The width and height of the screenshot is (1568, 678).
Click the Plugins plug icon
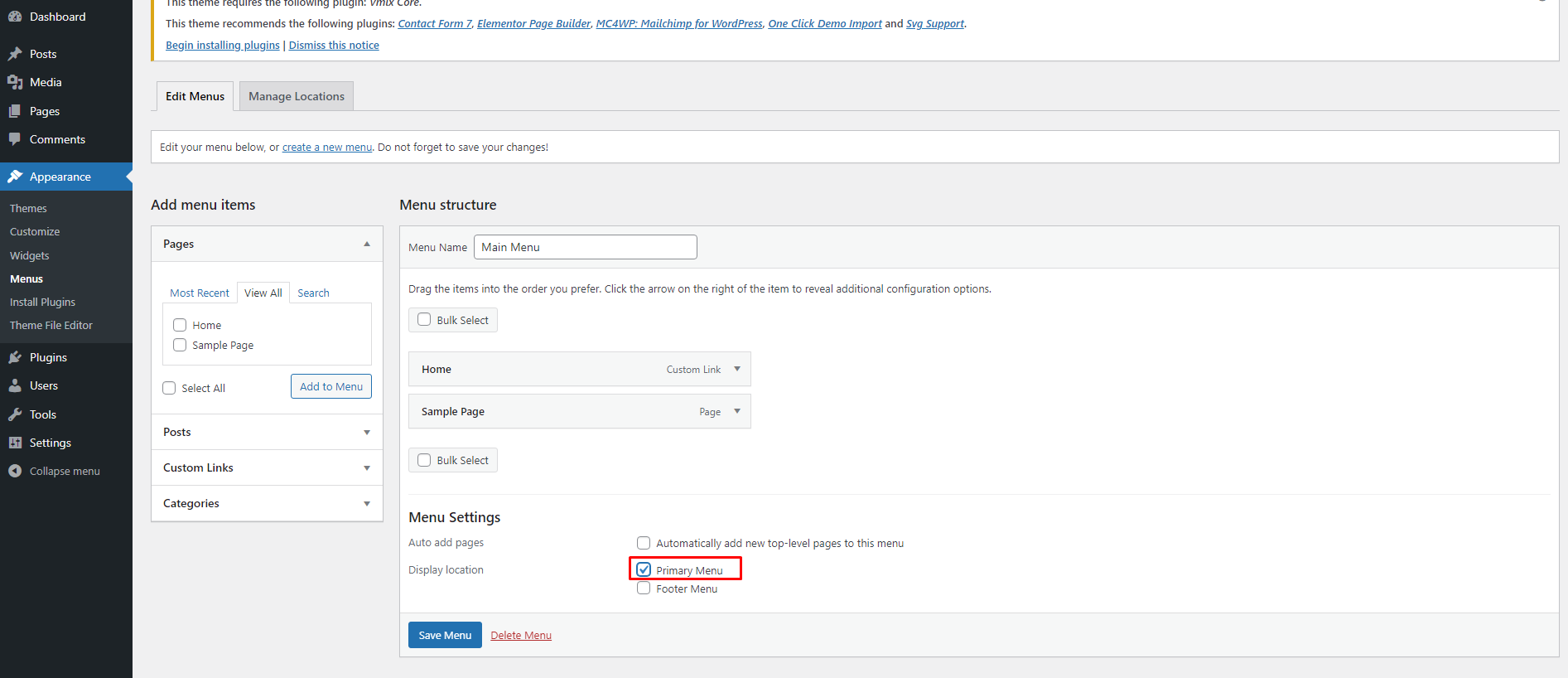pos(15,357)
